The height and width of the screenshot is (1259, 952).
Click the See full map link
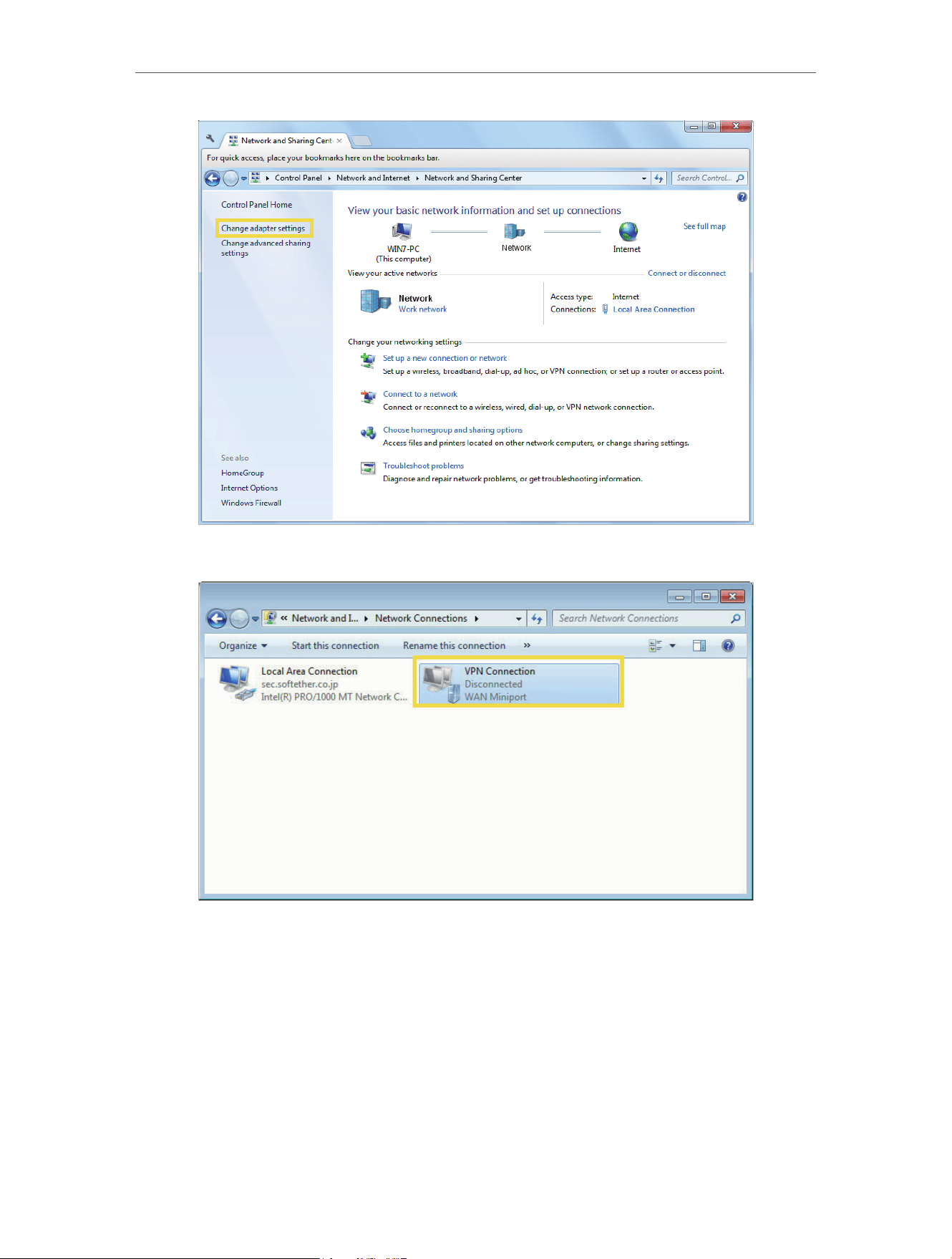coord(704,226)
